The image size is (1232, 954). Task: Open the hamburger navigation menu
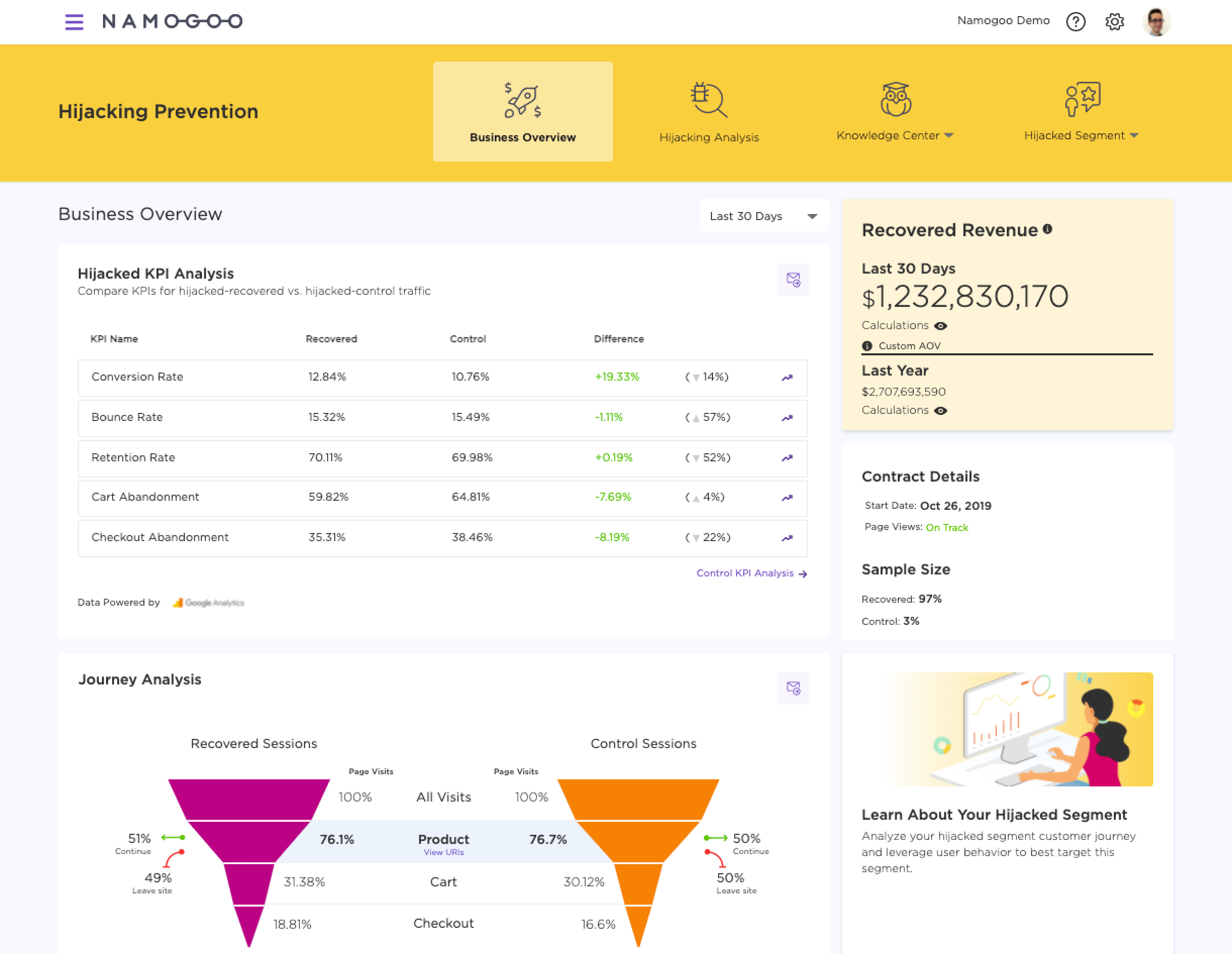(x=74, y=22)
